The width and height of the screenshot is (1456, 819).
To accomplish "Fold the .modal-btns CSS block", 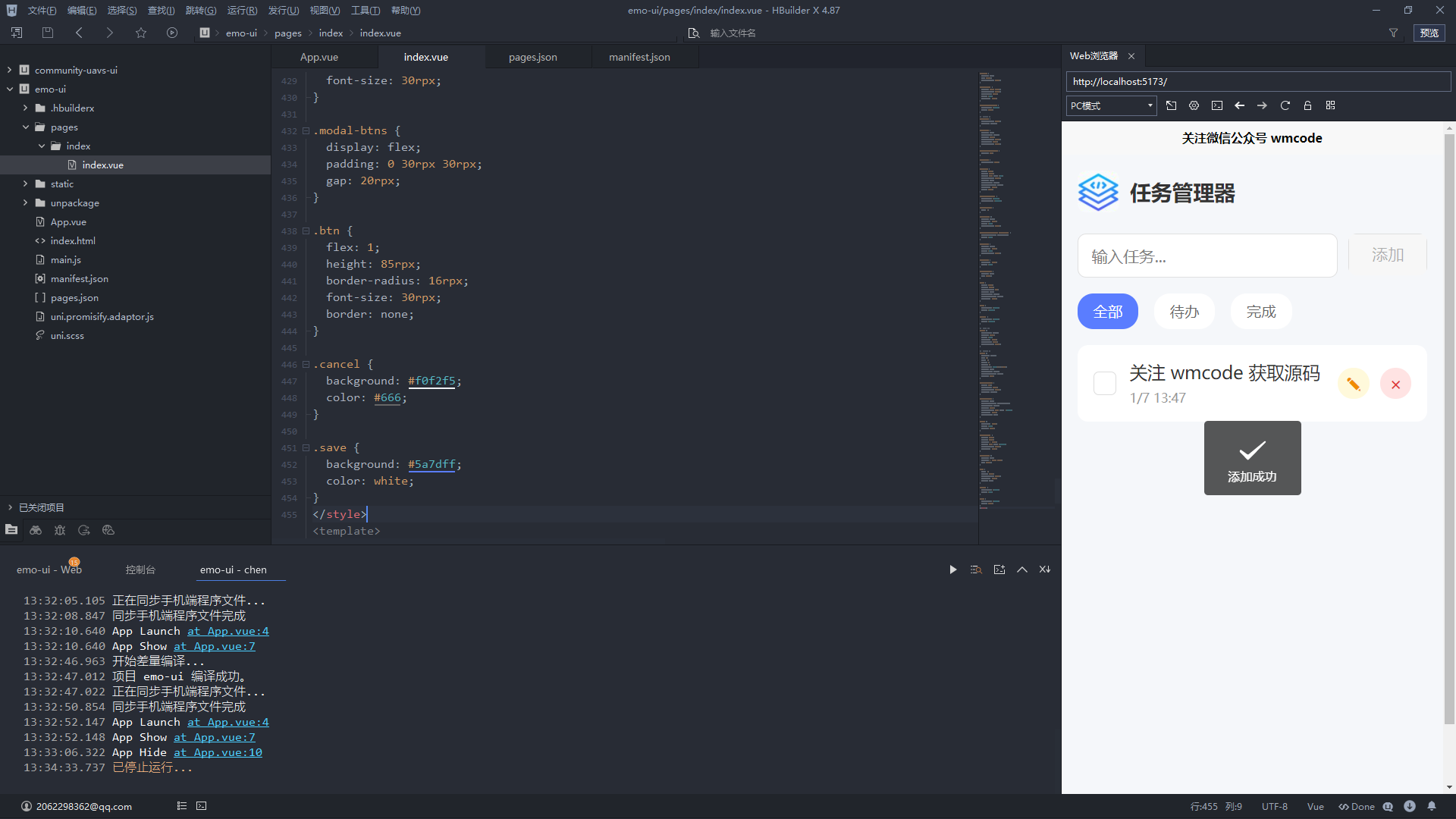I will [306, 130].
